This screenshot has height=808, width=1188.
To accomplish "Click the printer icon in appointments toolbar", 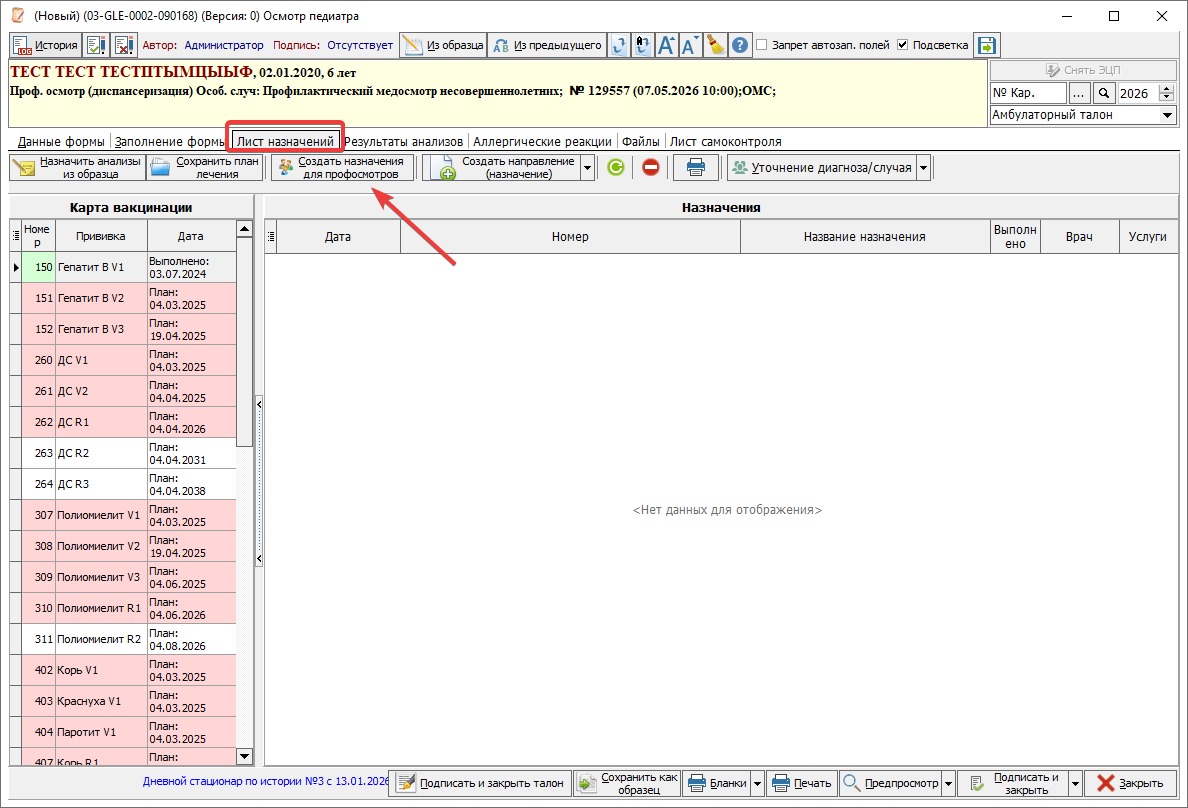I will pos(696,168).
